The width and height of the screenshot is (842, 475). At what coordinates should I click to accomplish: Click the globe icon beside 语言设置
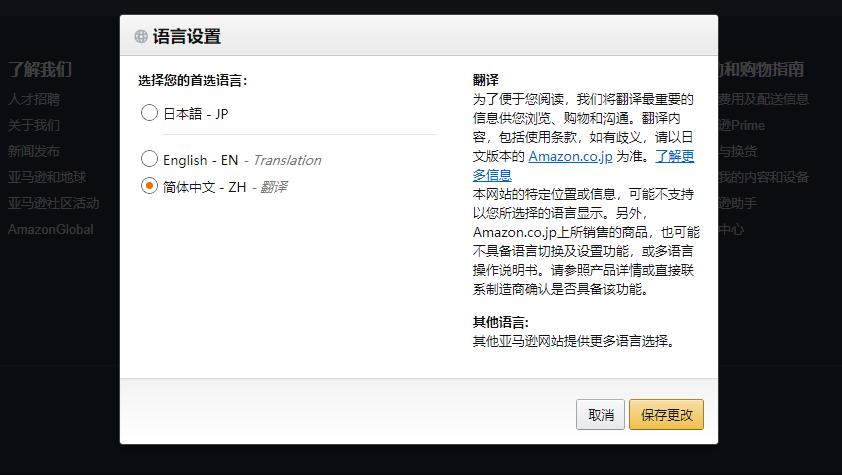141,37
